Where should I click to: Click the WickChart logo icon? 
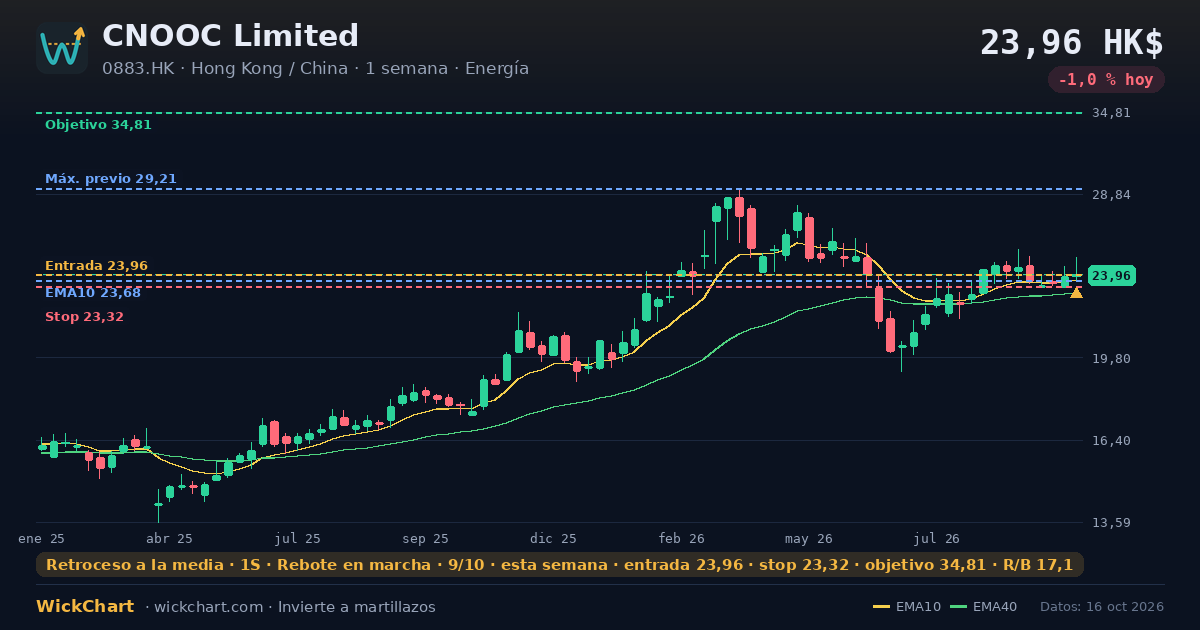pos(62,48)
